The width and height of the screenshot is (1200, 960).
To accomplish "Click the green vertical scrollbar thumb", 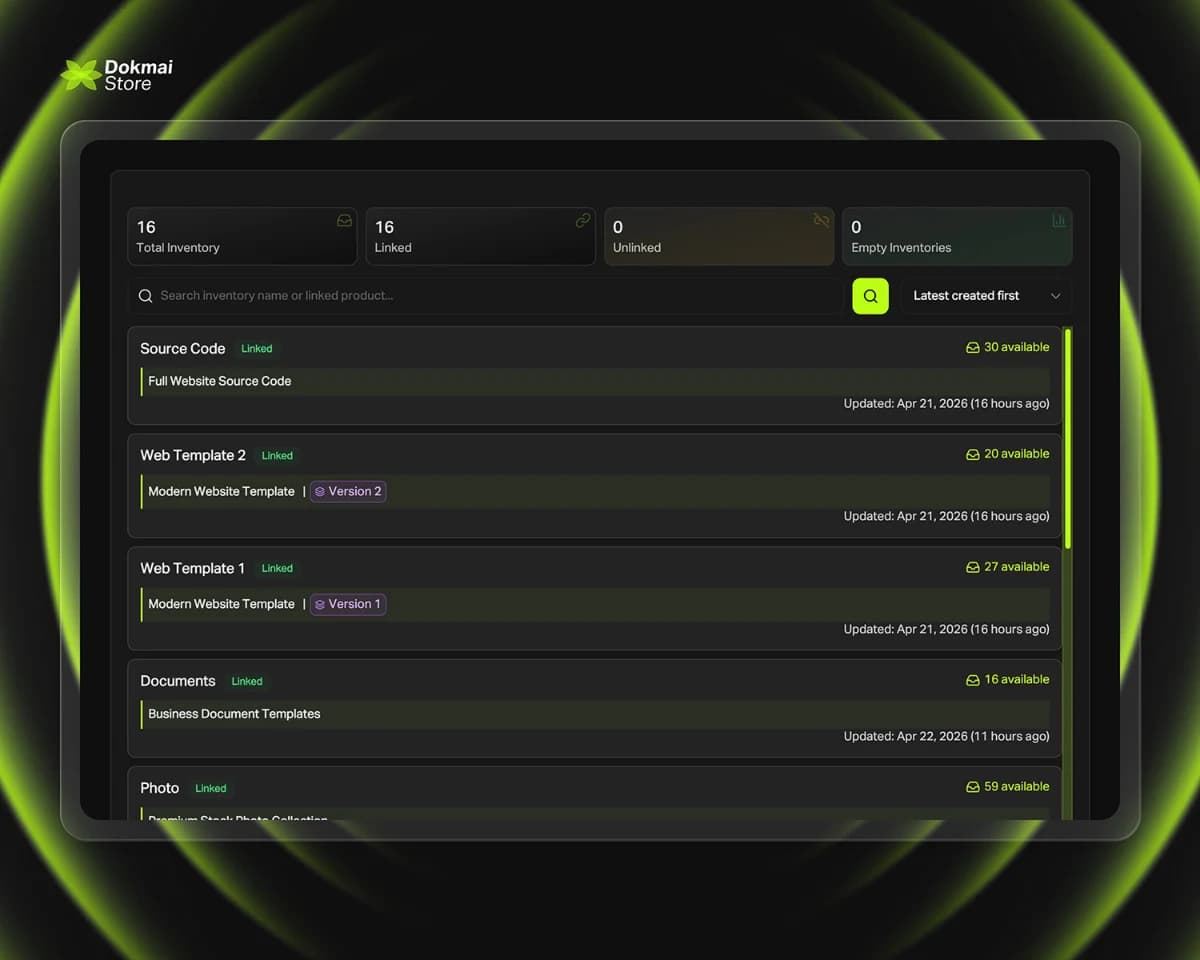I will tap(1068, 438).
